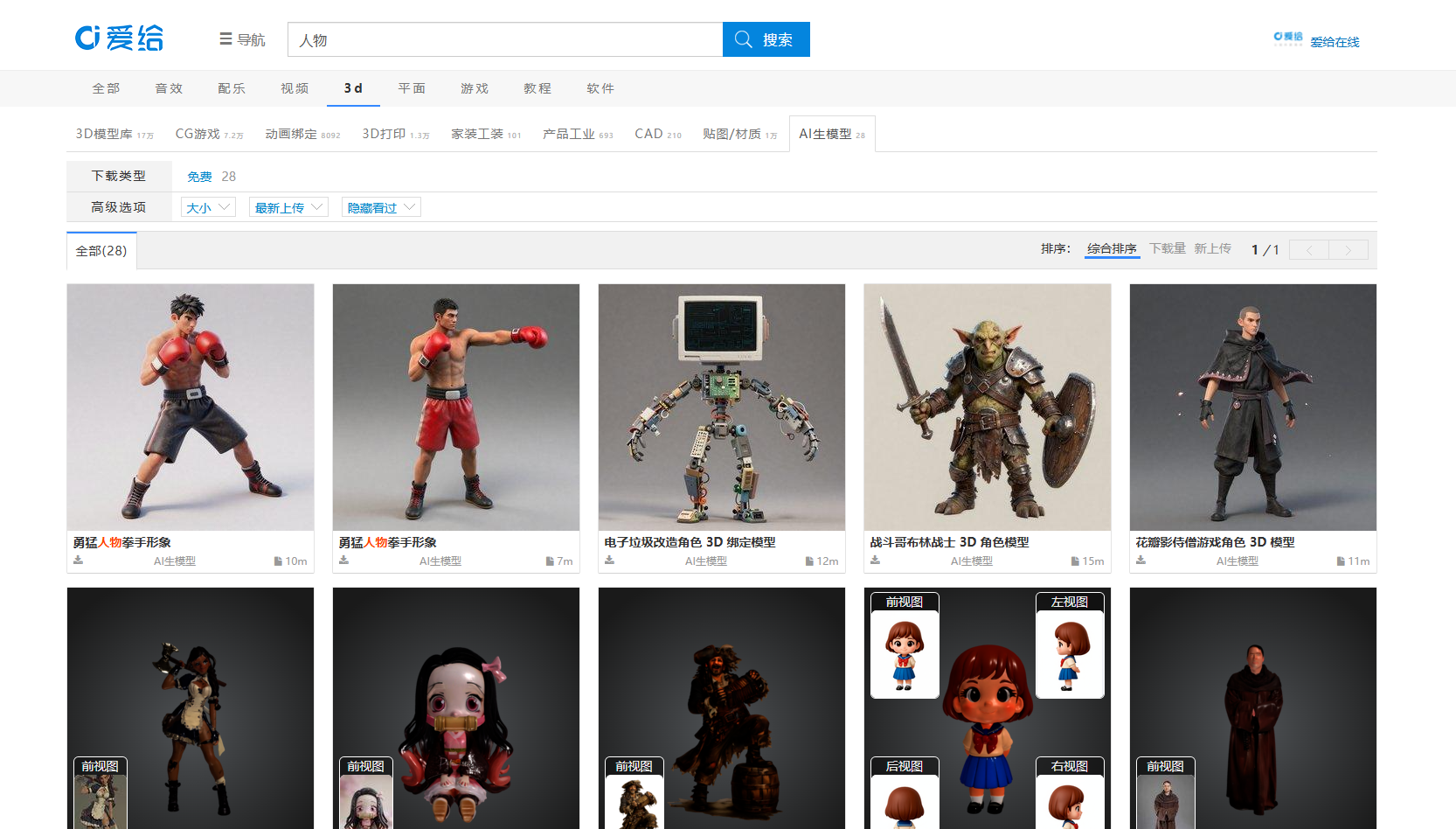Screen dimensions: 1456x829
Task: Click AI生模型 tag under 花瓣影侍僧游戏角色 card
Action: pyautogui.click(x=1238, y=561)
